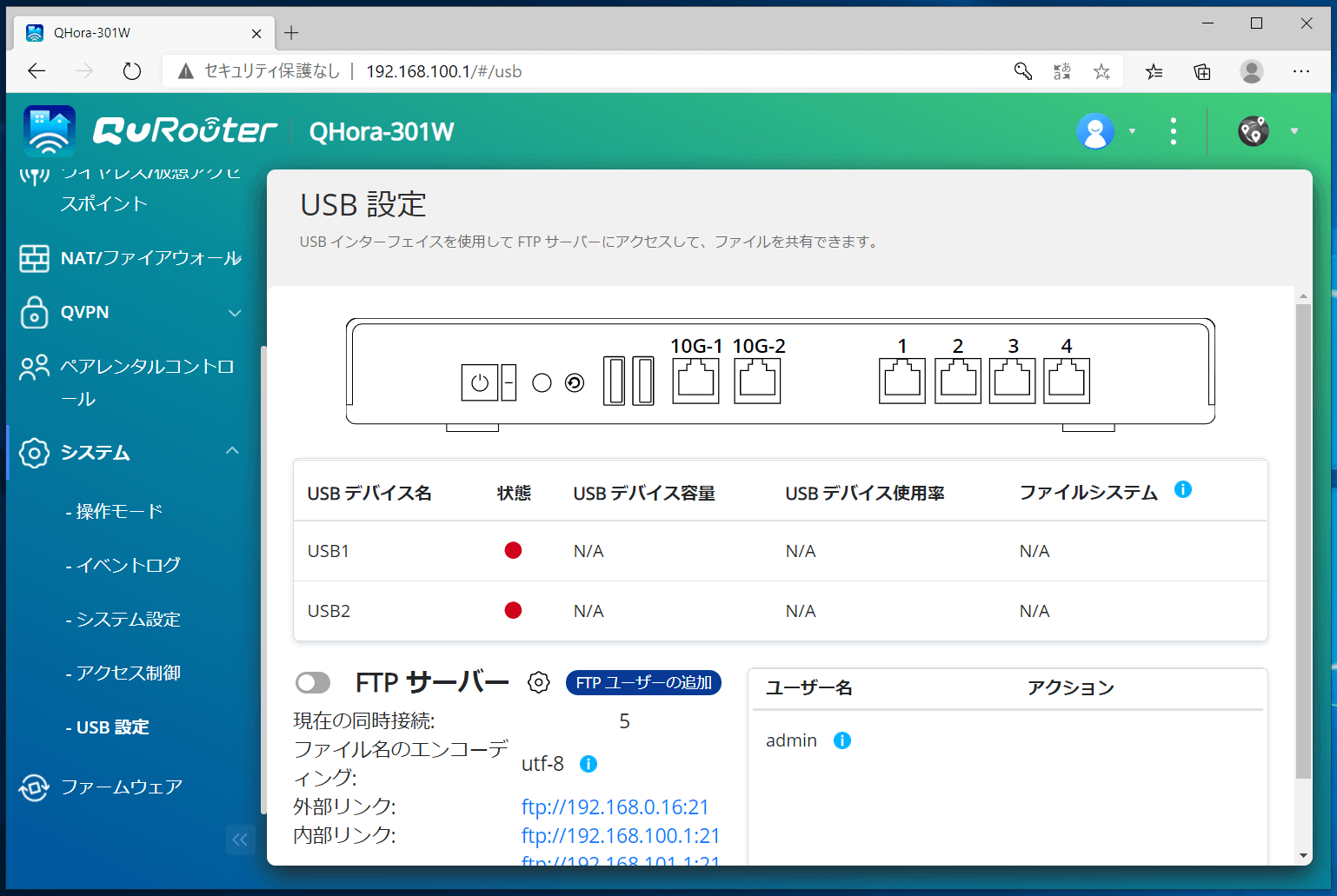Click the globe language icon in header
Image resolution: width=1337 pixels, height=896 pixels.
click(1254, 131)
